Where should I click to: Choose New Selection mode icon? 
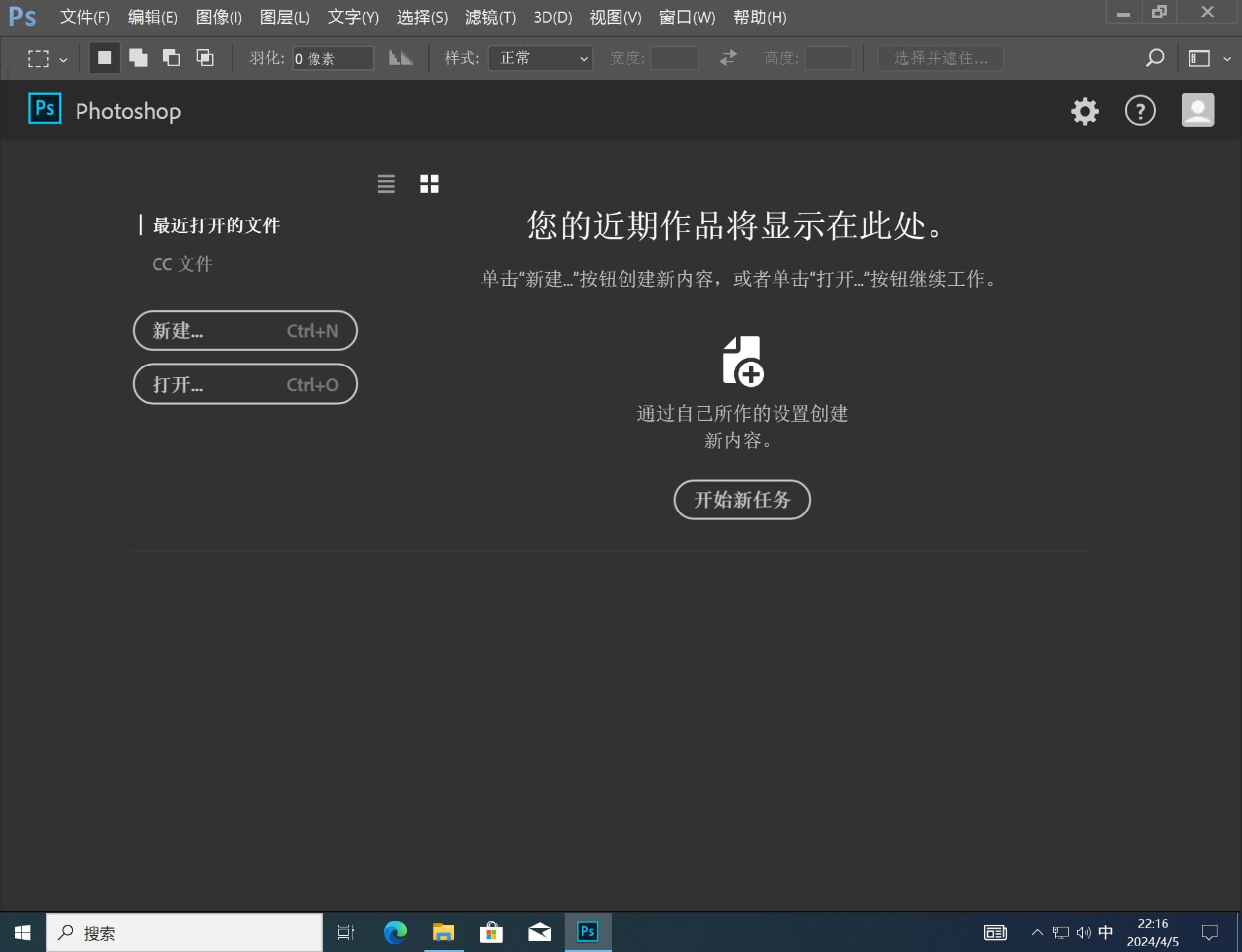pos(105,58)
